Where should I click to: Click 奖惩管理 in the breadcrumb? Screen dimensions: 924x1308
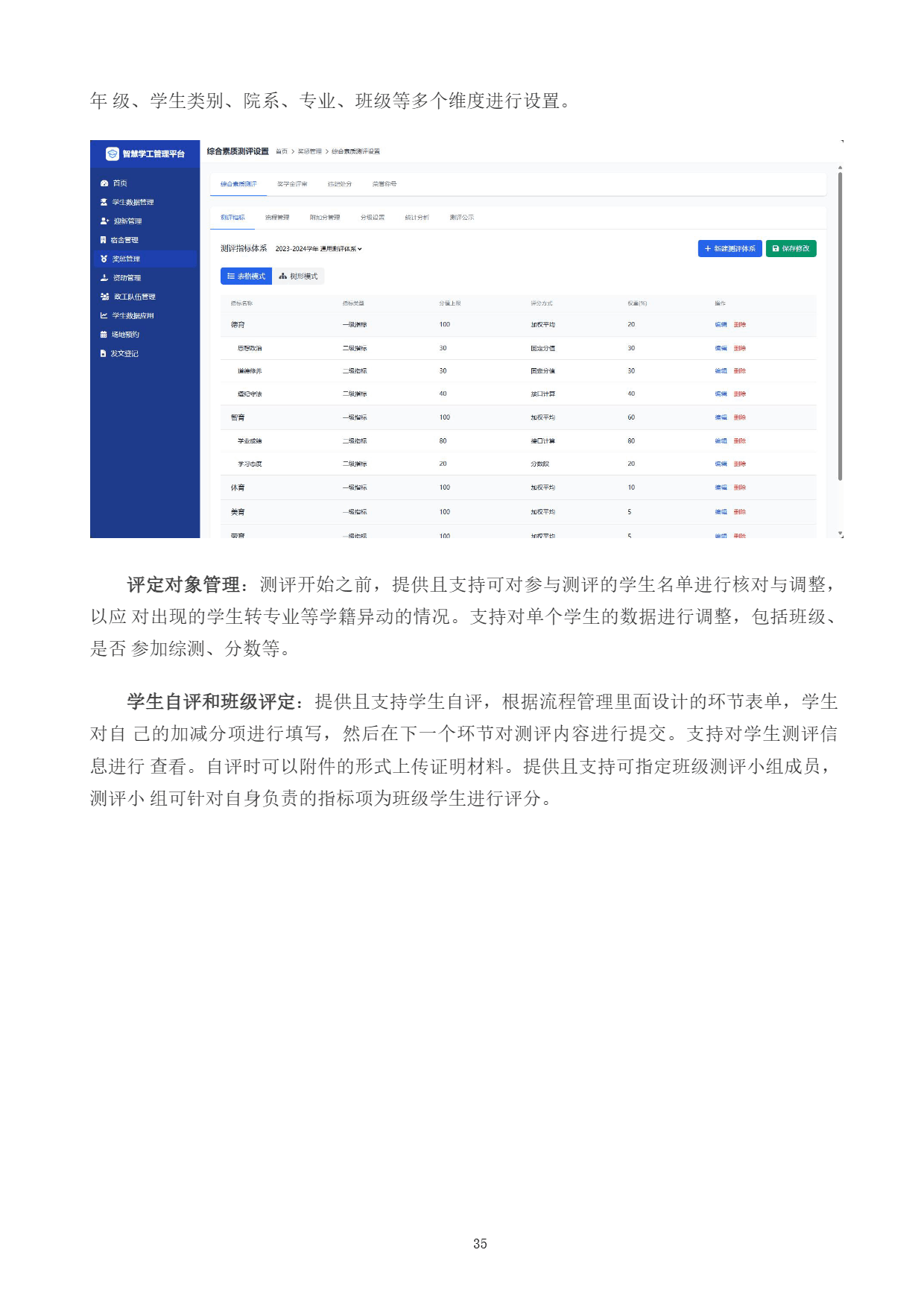point(310,152)
